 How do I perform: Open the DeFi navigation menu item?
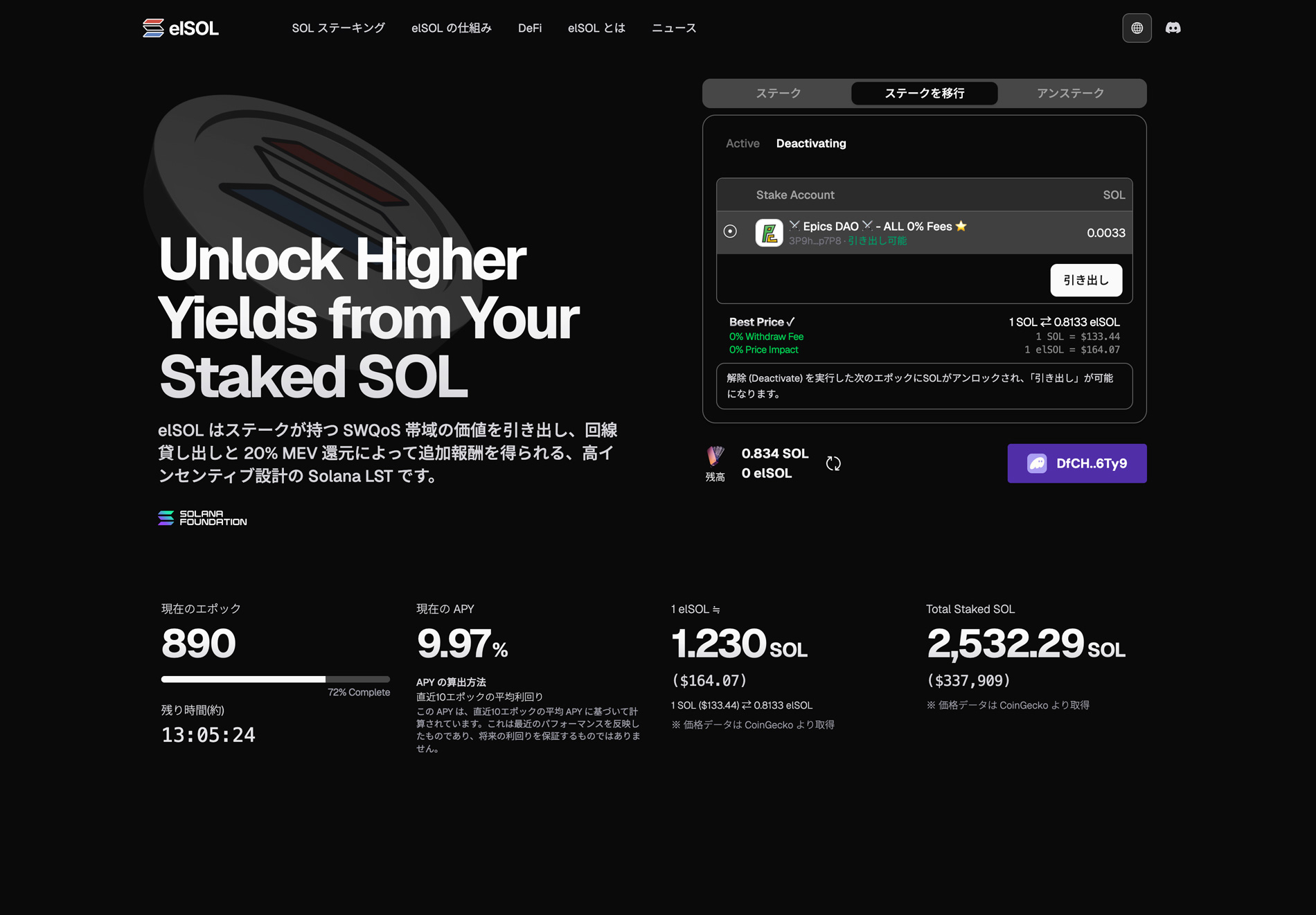[530, 28]
